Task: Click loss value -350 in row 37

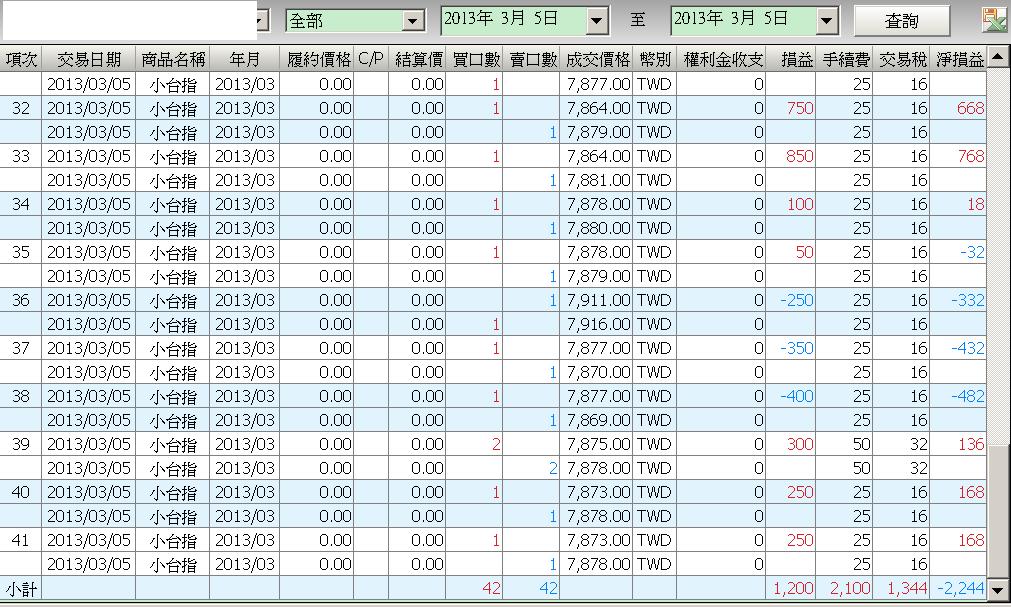Action: click(796, 348)
